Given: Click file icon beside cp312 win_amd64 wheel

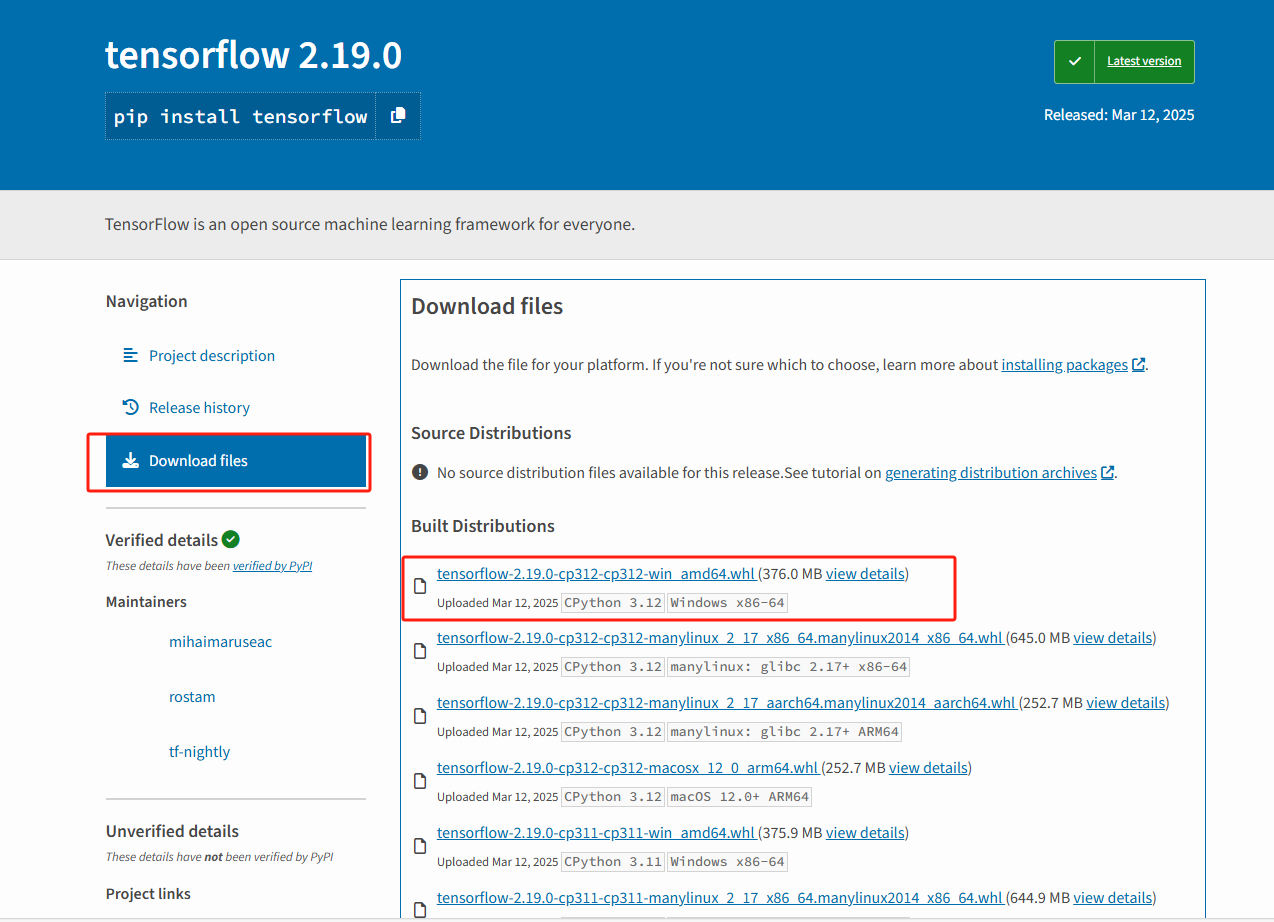Looking at the screenshot, I should coord(420,587).
